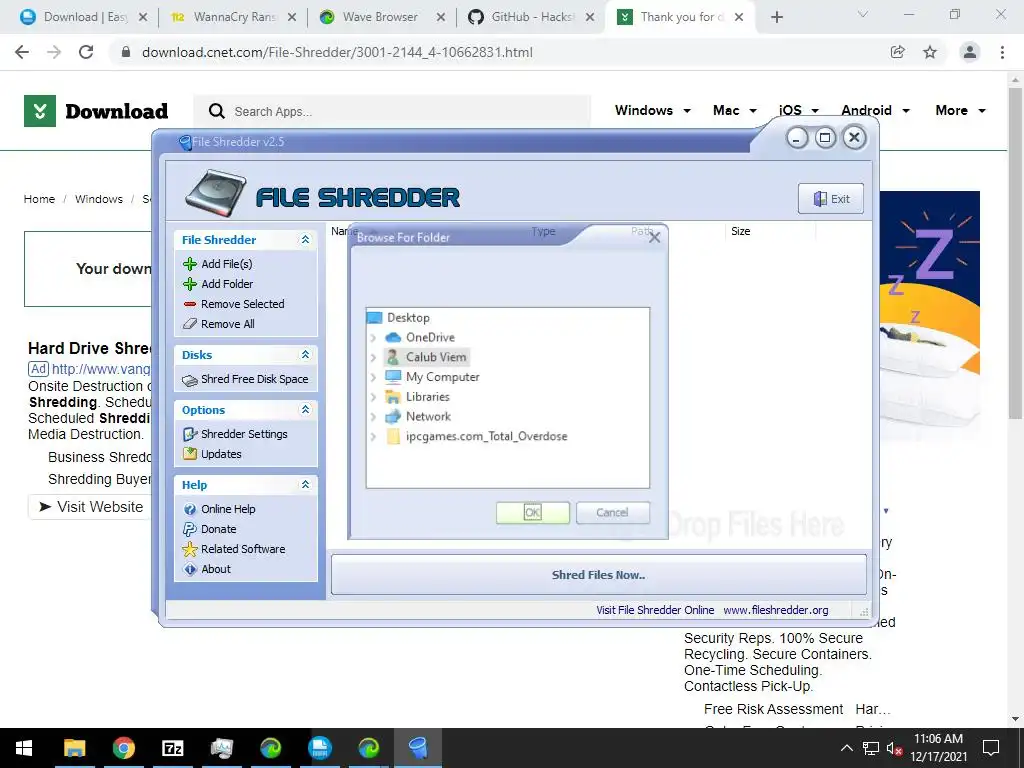Viewport: 1024px width, 768px height.
Task: Click the About info icon
Action: (190, 569)
